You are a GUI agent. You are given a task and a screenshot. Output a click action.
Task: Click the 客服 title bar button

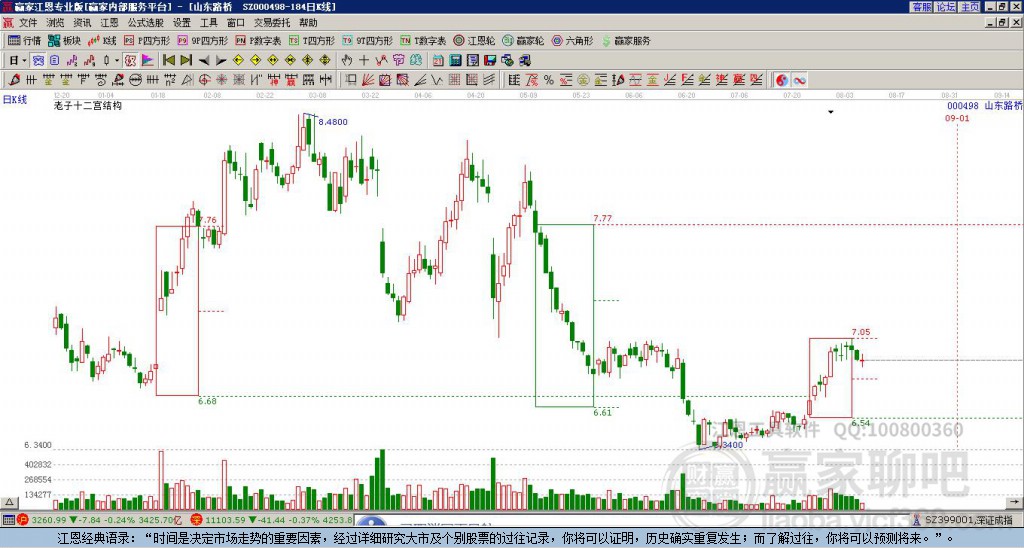[922, 7]
